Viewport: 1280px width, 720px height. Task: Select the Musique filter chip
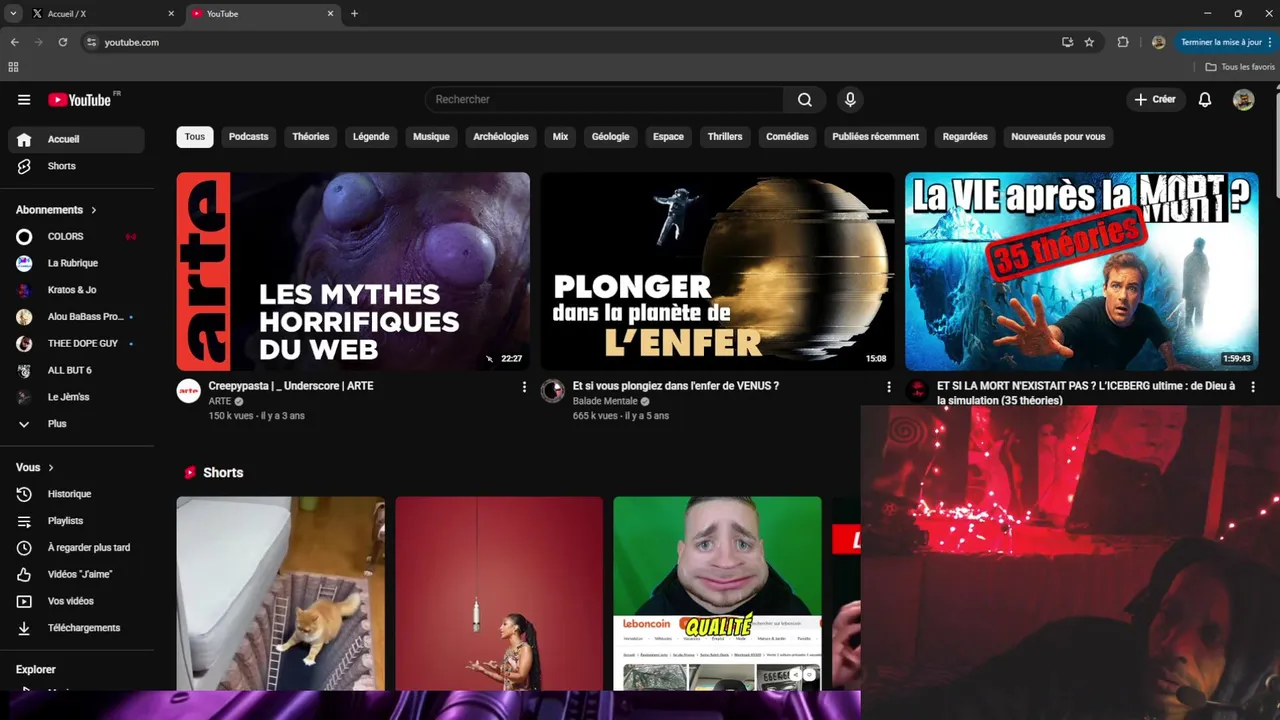[x=431, y=137]
